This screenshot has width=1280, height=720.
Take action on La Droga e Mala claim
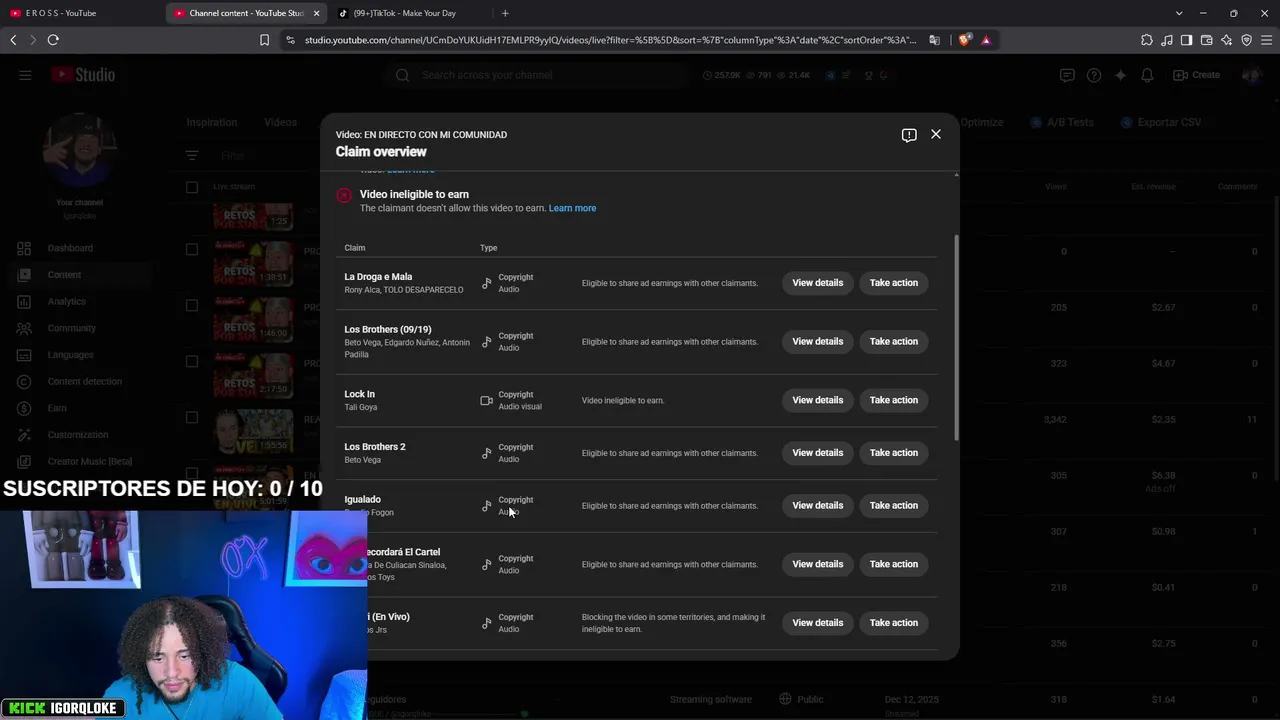[894, 283]
